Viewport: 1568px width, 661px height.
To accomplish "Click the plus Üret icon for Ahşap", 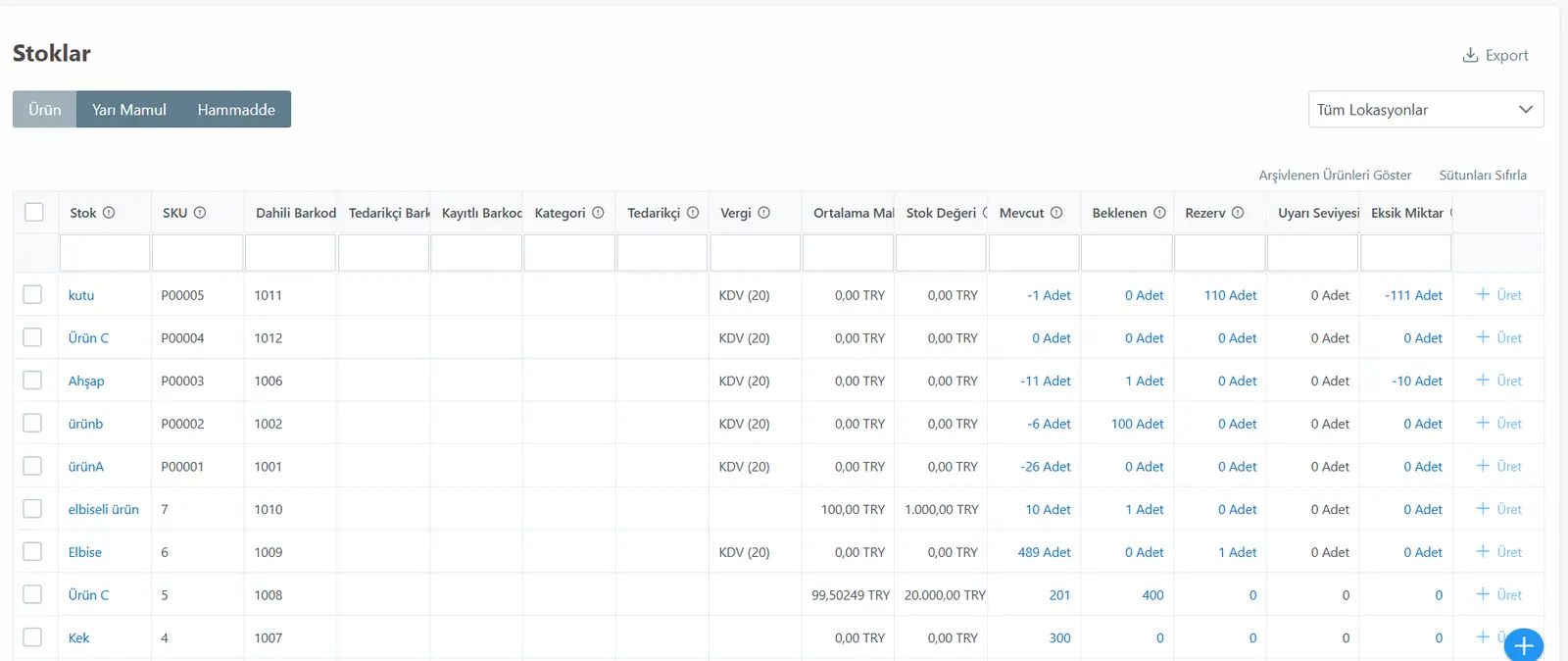I will click(x=1483, y=380).
